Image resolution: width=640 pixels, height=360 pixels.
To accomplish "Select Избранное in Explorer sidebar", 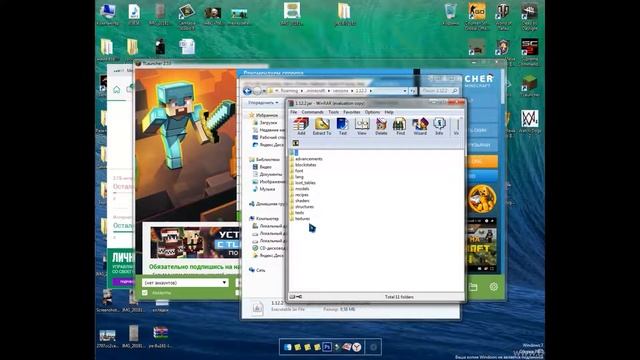I will (x=264, y=116).
